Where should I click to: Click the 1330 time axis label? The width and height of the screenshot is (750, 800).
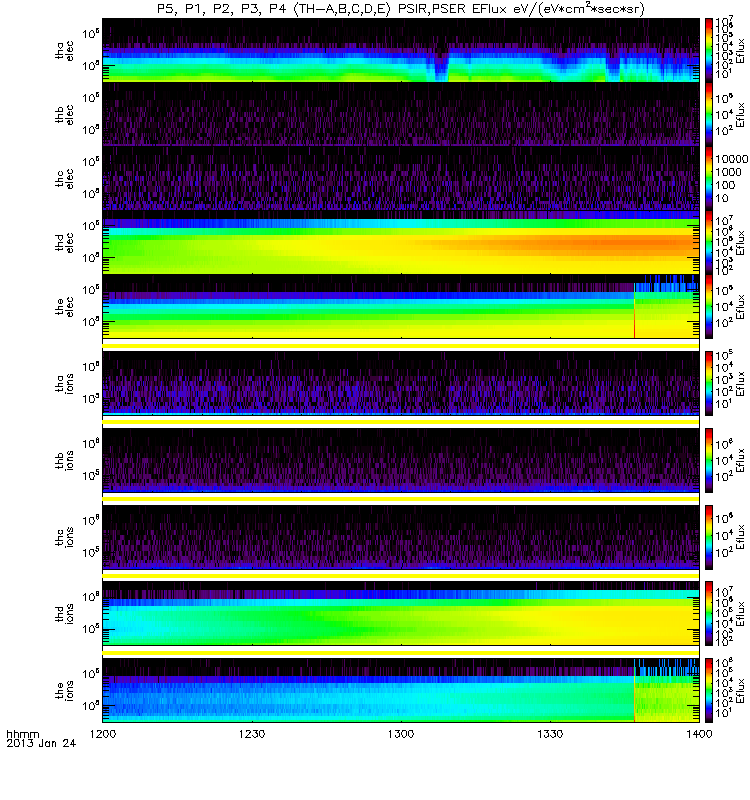[x=550, y=734]
